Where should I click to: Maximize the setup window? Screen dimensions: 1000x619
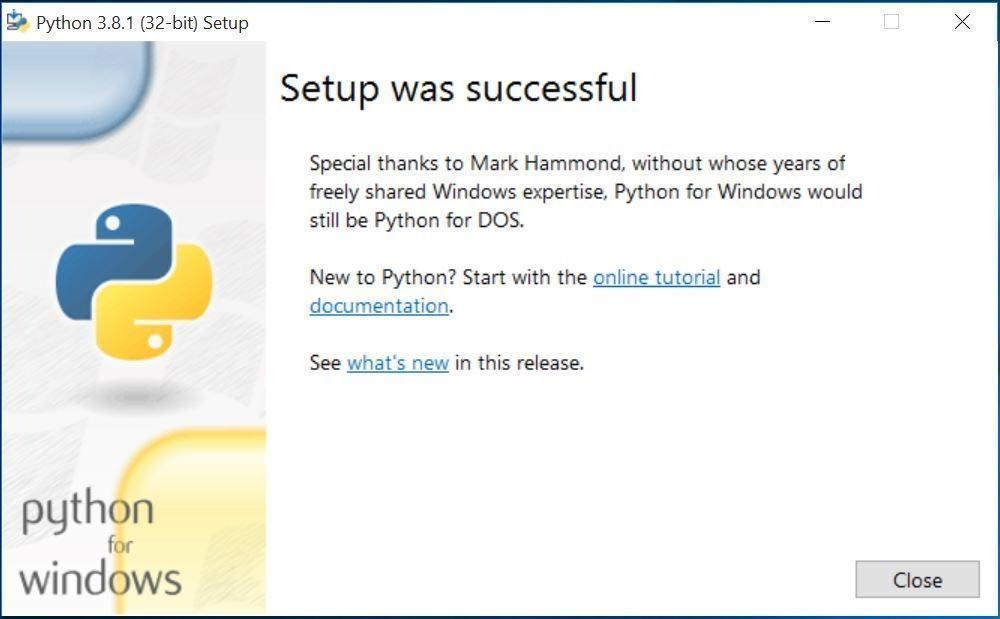pos(891,21)
